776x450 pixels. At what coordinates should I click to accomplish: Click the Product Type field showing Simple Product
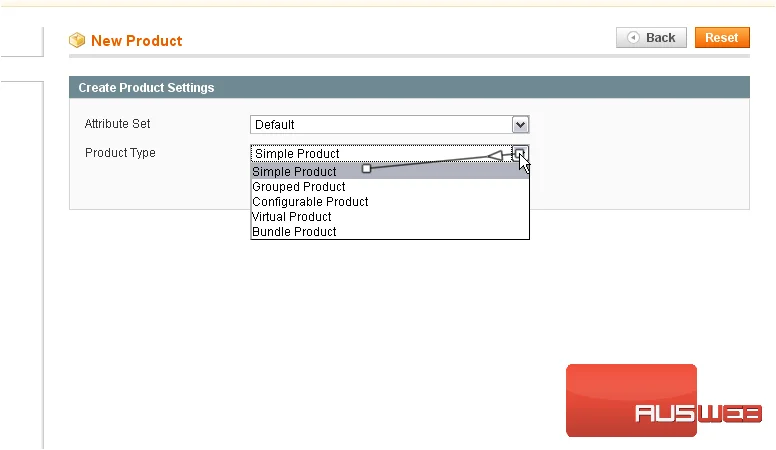(381, 153)
